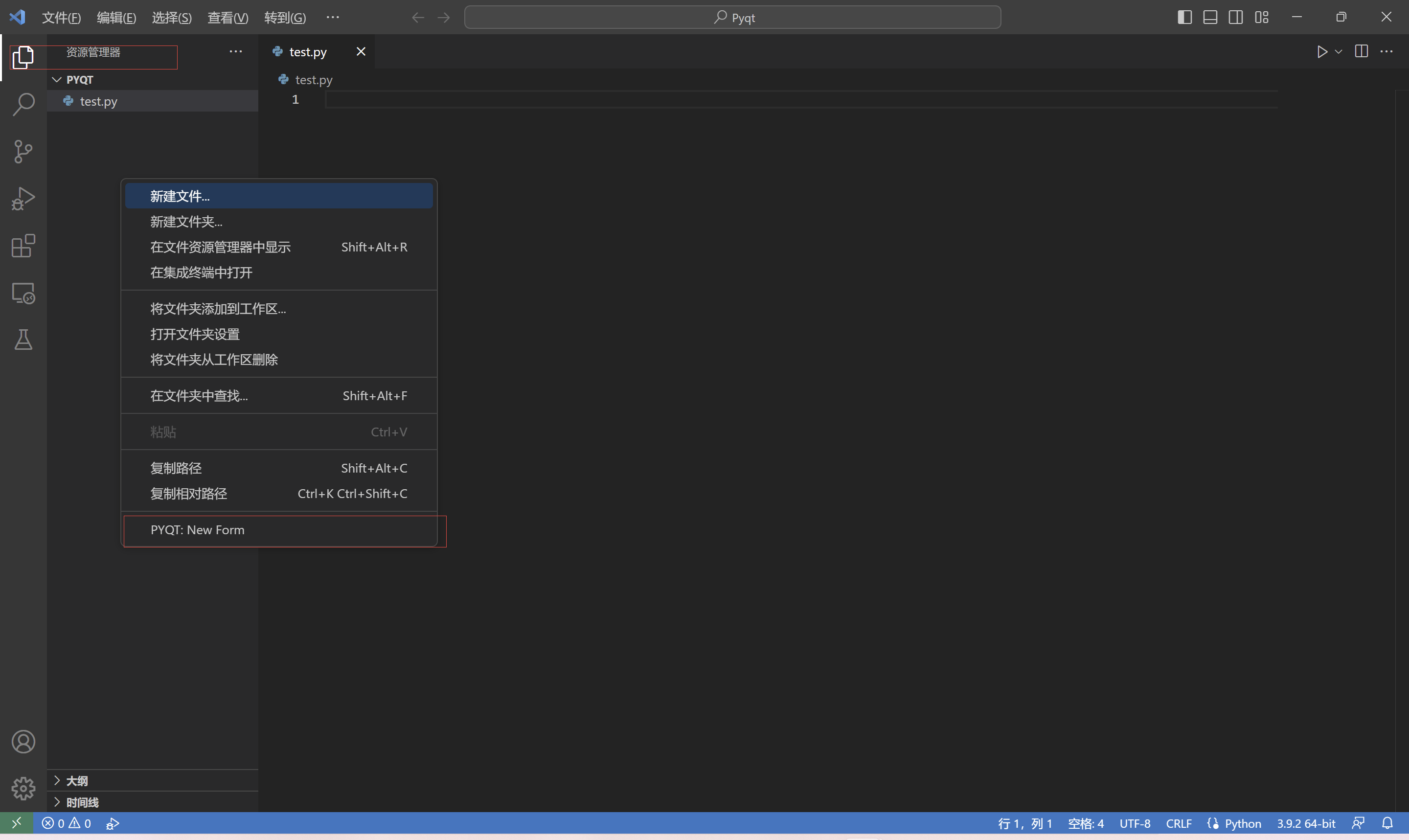Open the 转到(G) menu

pos(285,18)
